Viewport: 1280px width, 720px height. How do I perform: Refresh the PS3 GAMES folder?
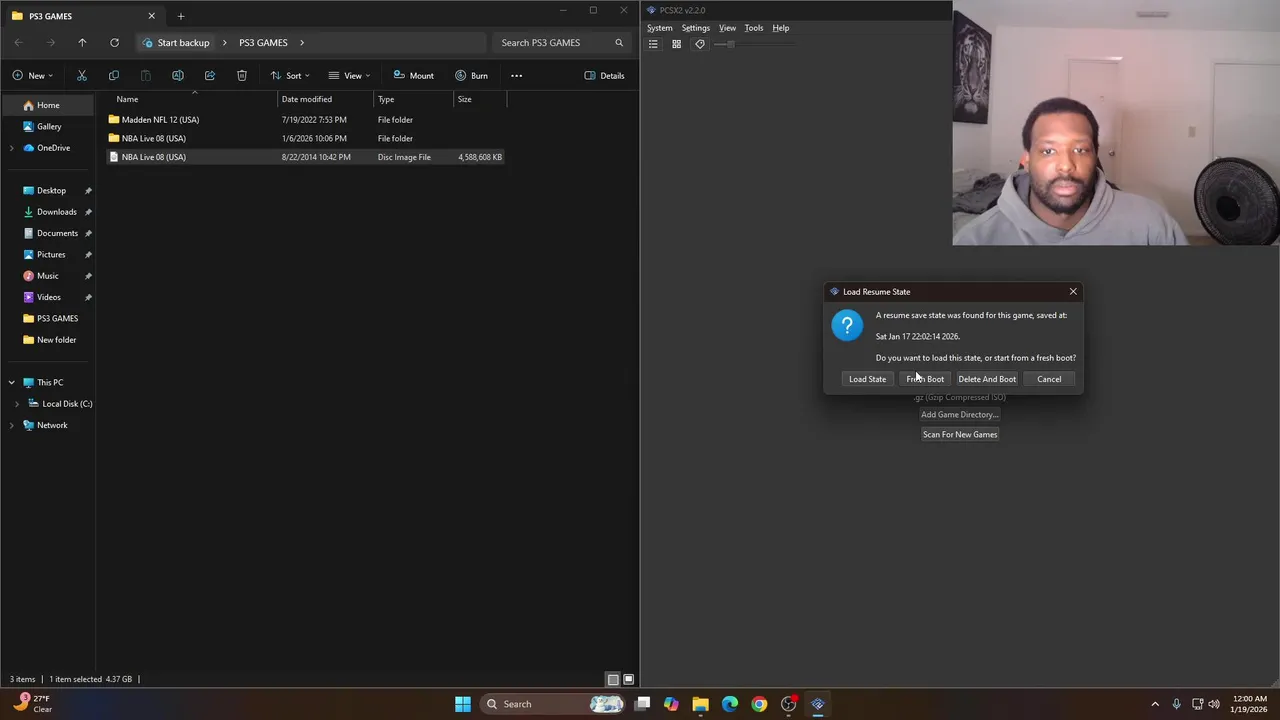click(x=114, y=43)
